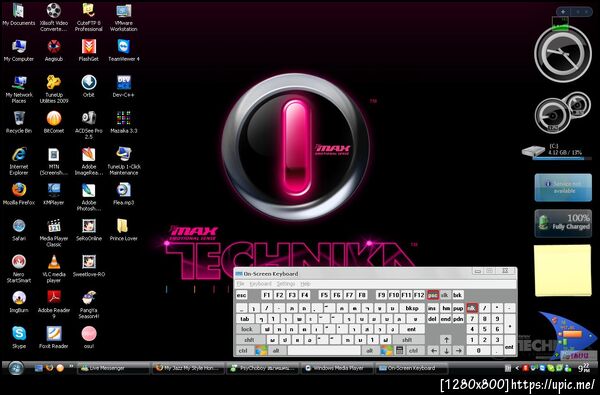Select the TeamViewer 4 desktop icon

[124, 51]
